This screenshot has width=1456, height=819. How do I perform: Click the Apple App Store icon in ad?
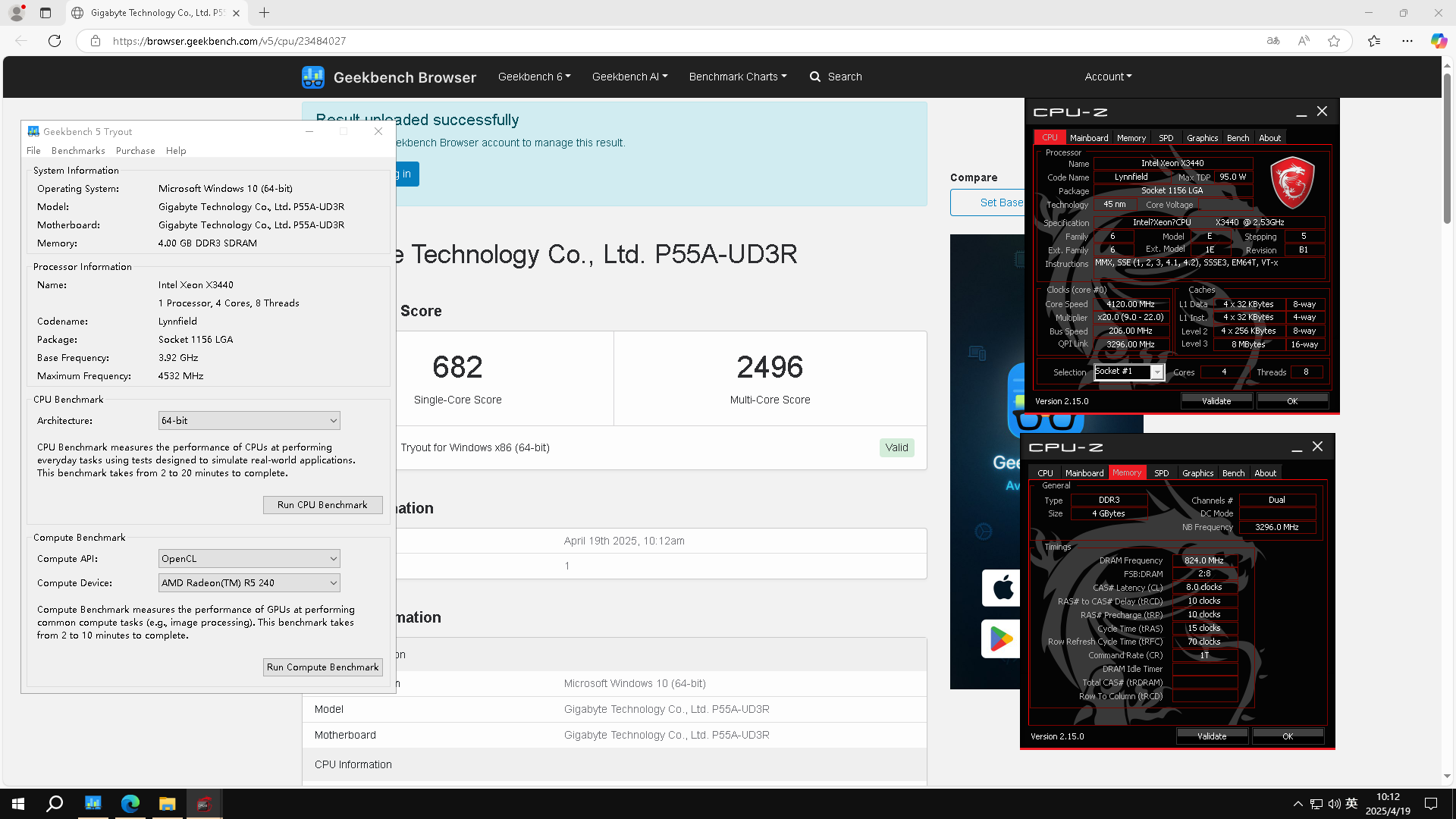(1003, 588)
